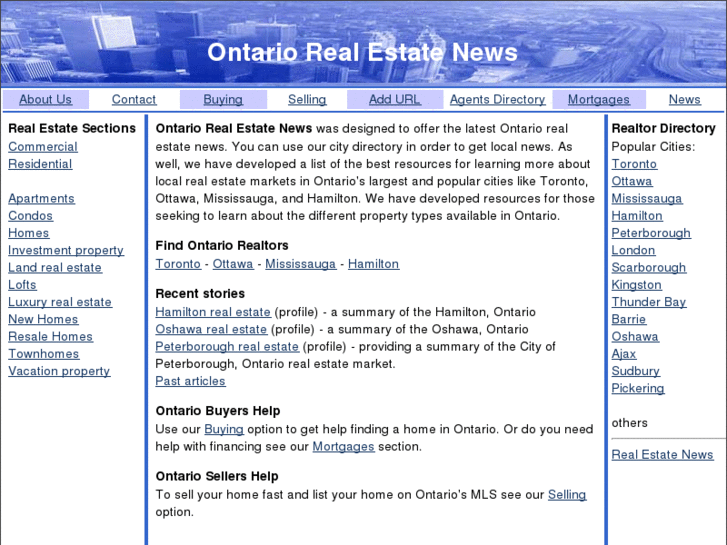
Task: Select Toronto under Find Ontario Realtors
Action: pyautogui.click(x=178, y=264)
